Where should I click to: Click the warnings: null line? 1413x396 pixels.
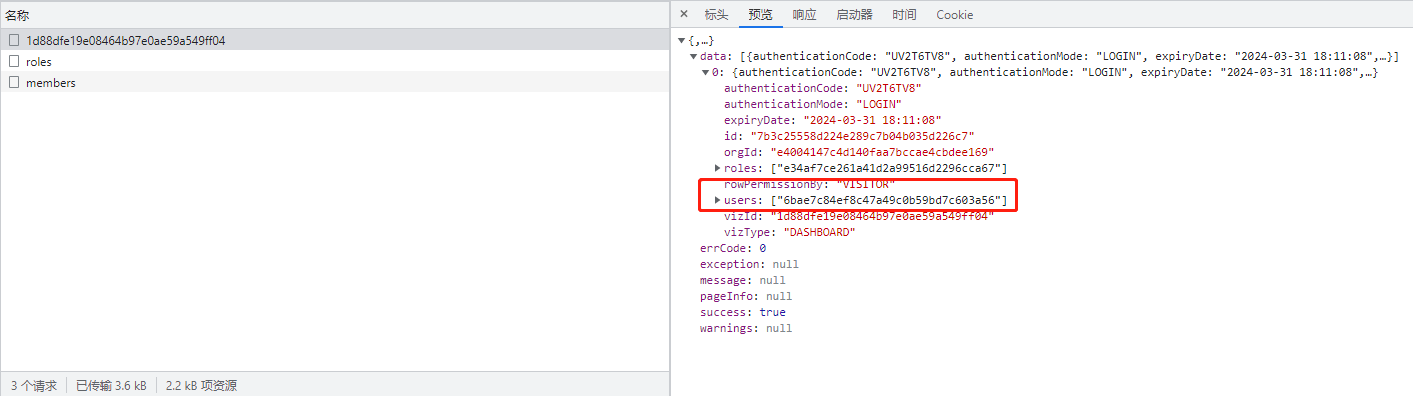[746, 328]
